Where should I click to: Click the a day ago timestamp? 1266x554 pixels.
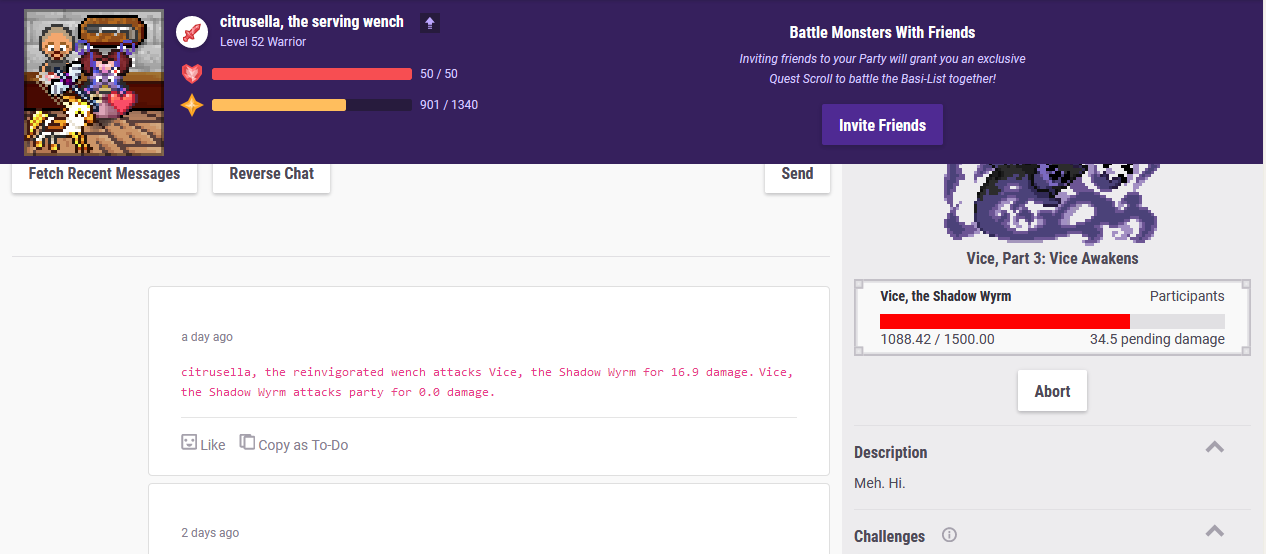[207, 337]
